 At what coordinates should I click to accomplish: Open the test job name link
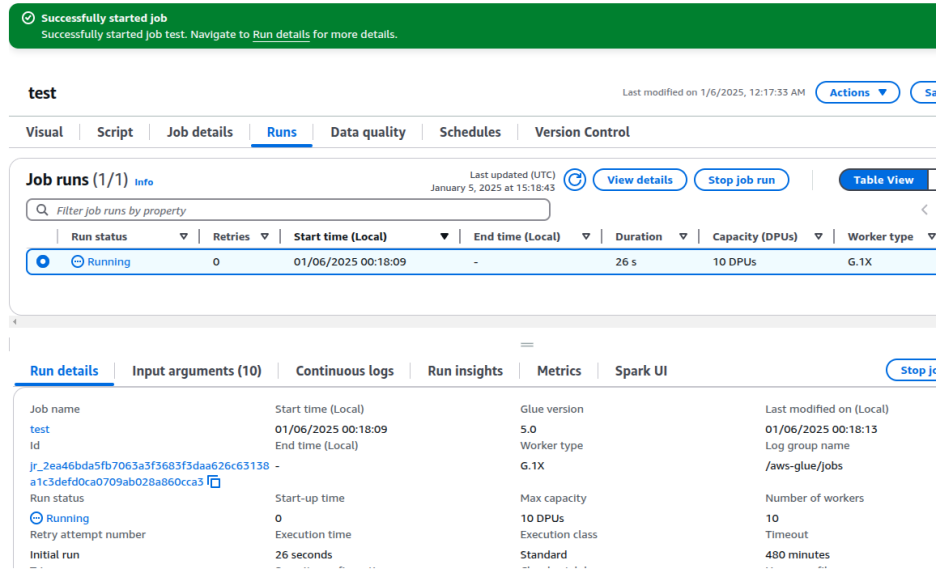(40, 429)
